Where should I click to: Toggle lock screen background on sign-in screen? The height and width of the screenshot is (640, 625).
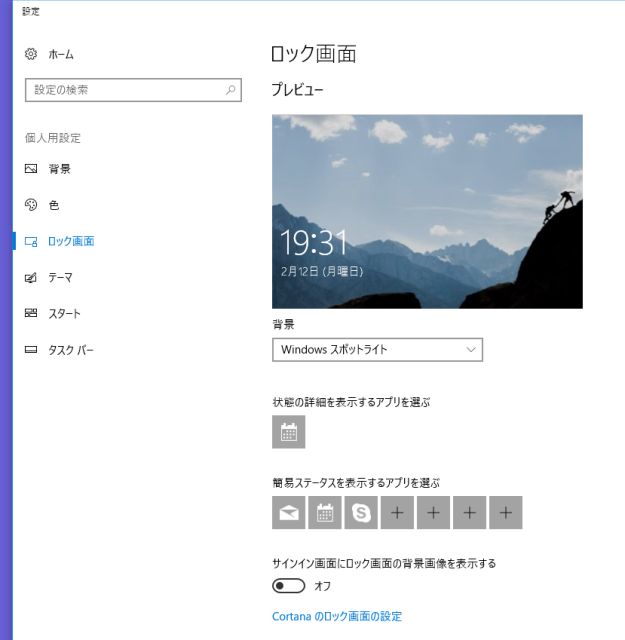(x=288, y=586)
